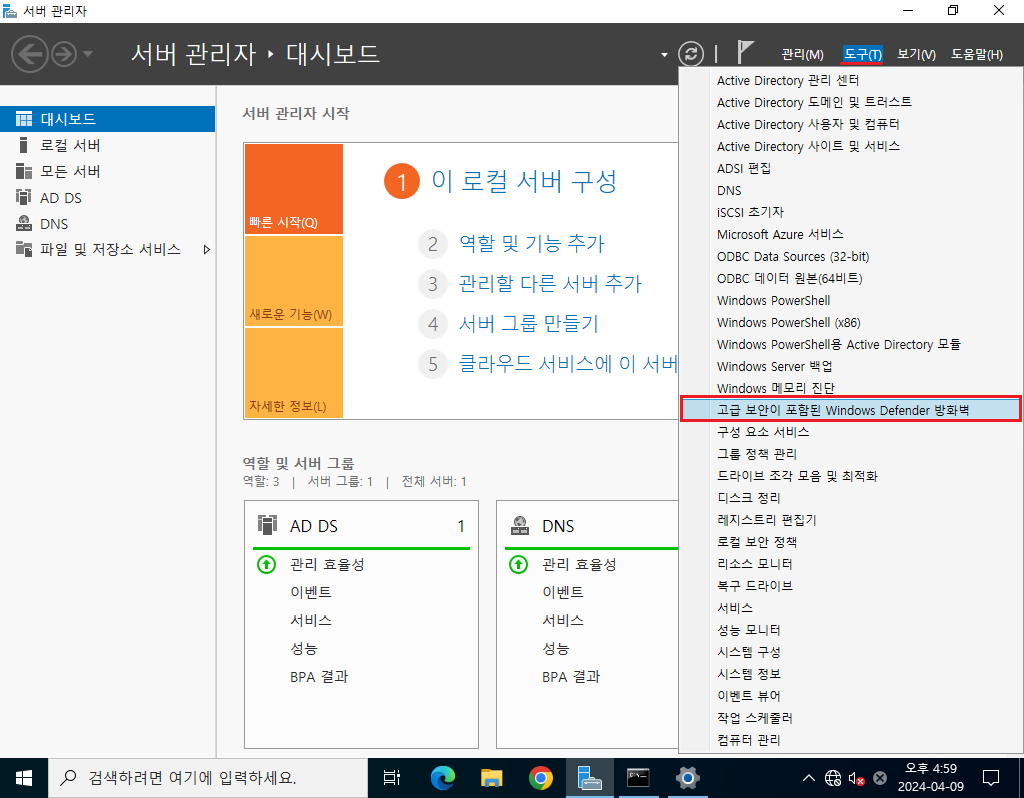The image size is (1024, 798).
Task: Click the AD DS 관리 효율성 status icon
Action: point(266,564)
